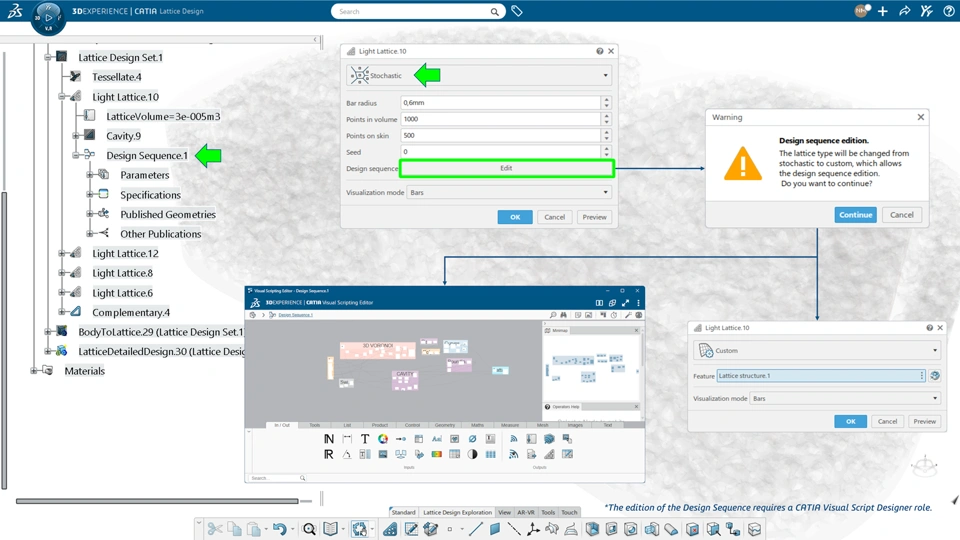Click OK in the Custom Light Lattice.10 dialog
This screenshot has width=960, height=540.
850,421
